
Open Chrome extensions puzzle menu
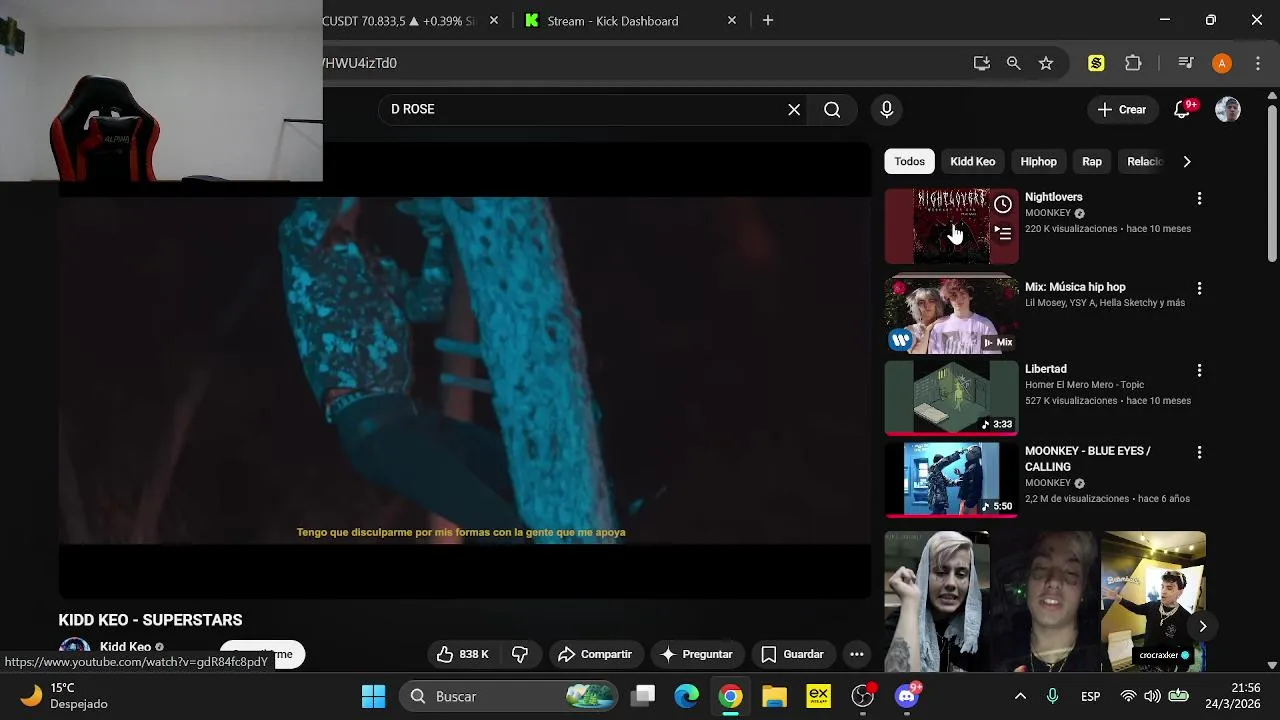coord(1133,63)
